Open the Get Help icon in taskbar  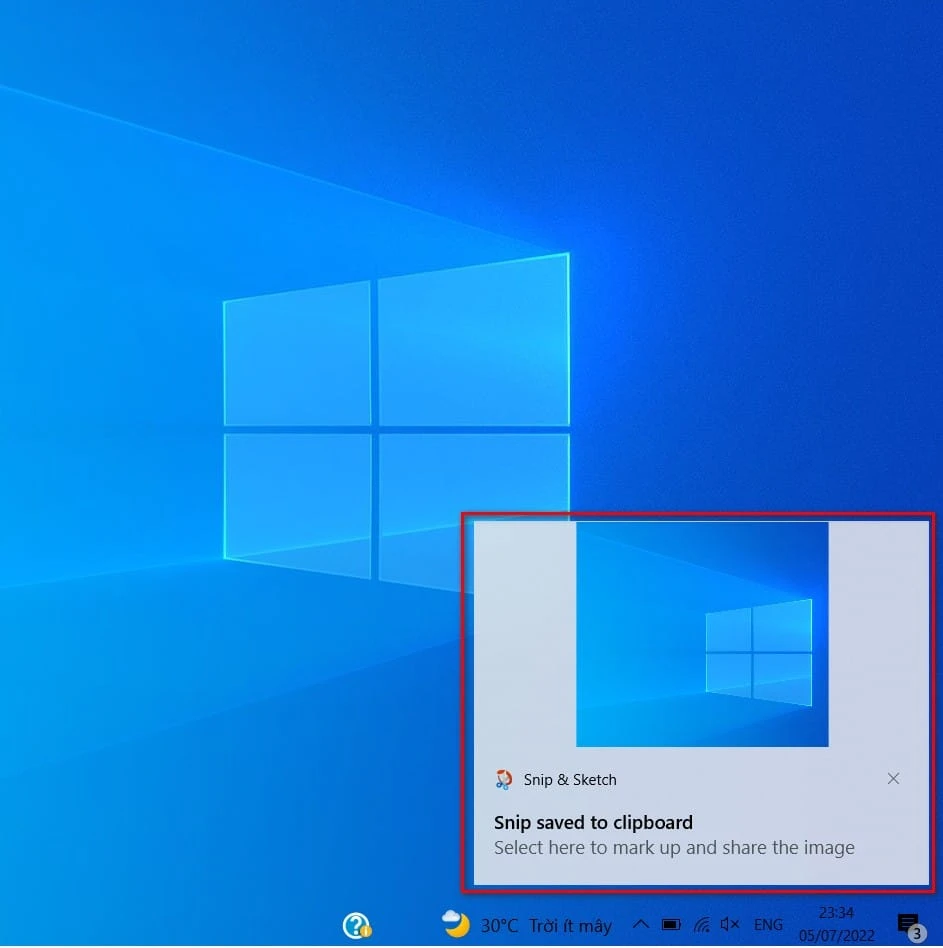356,925
